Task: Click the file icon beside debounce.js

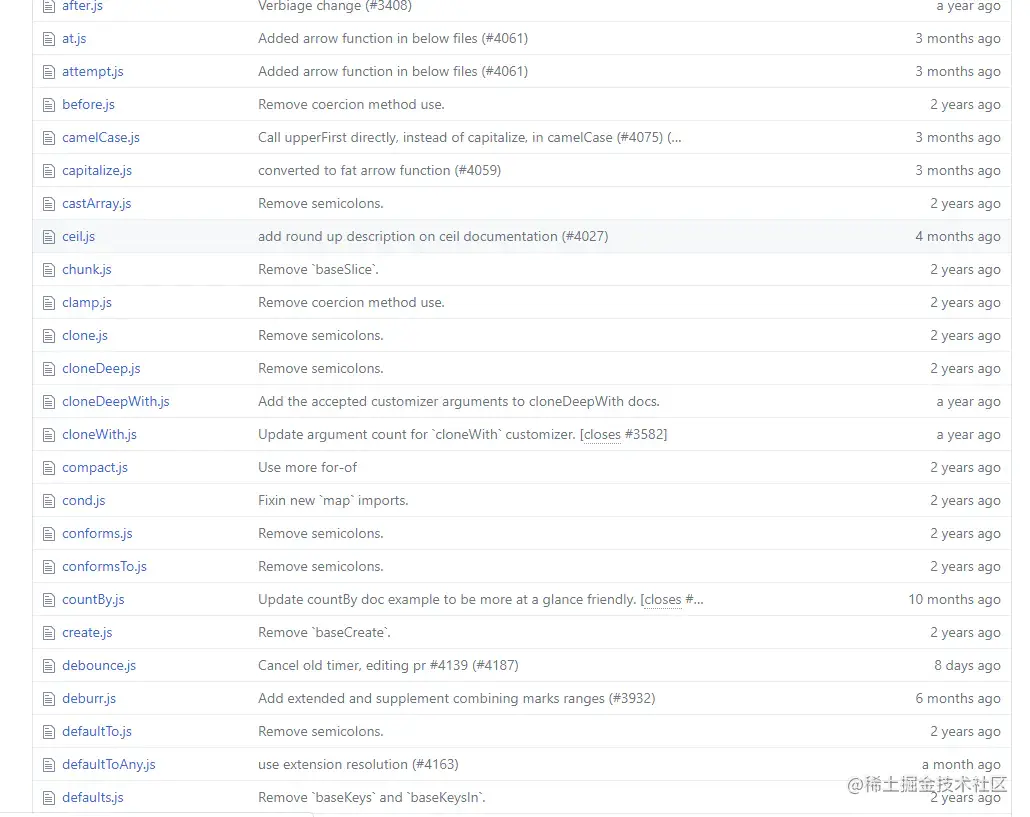Action: click(x=49, y=666)
